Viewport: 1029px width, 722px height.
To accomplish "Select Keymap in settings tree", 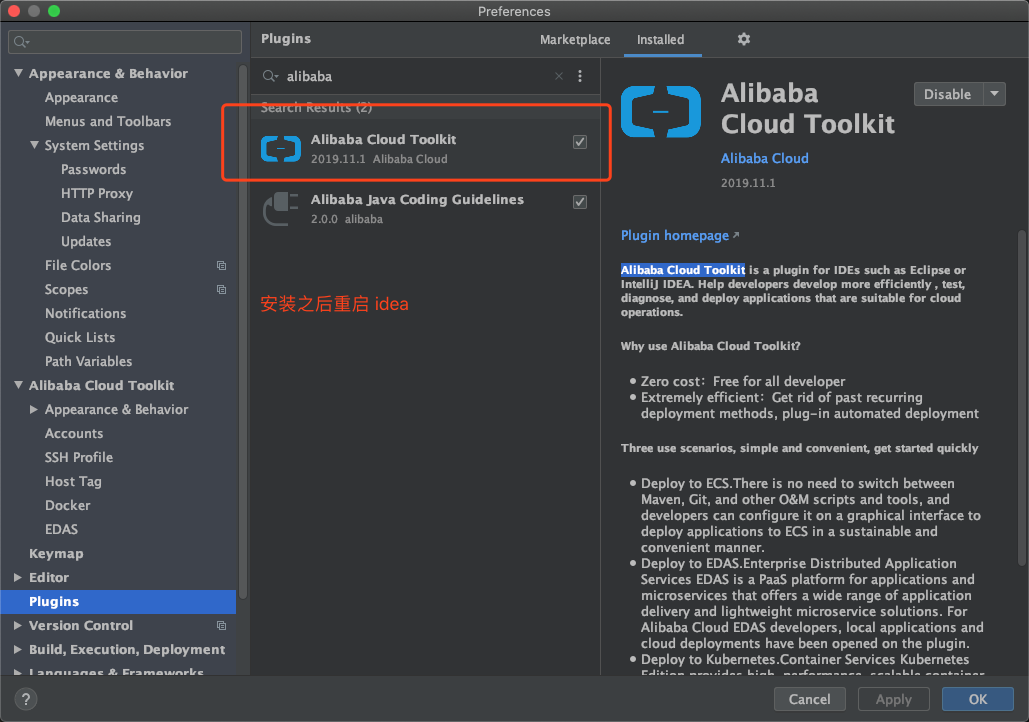I will (56, 553).
